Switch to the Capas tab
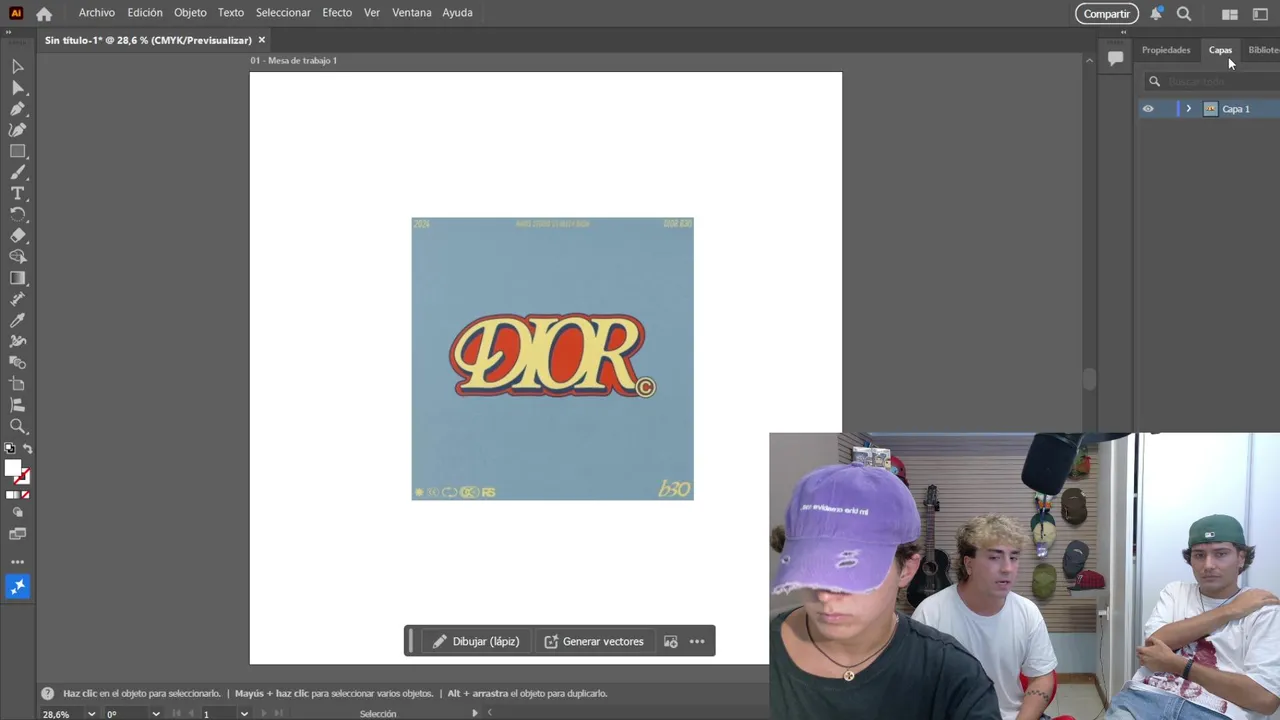 pos(1220,50)
